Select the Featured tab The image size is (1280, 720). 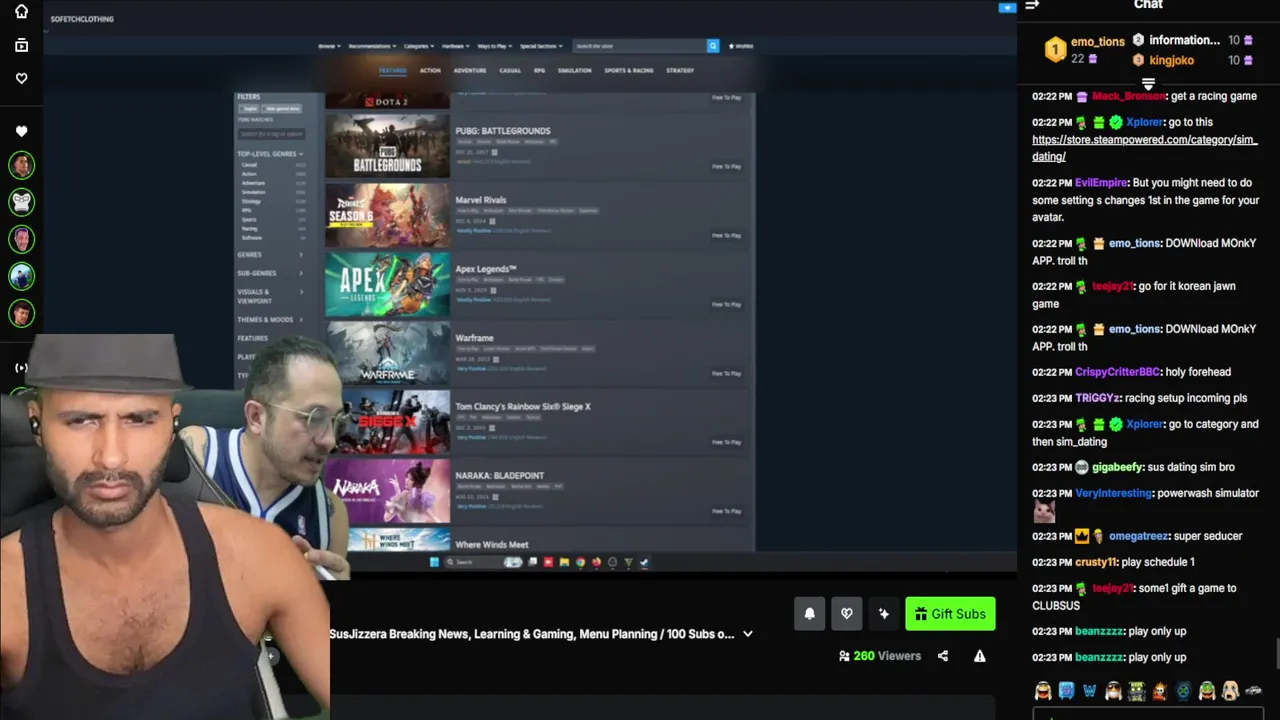pos(392,71)
